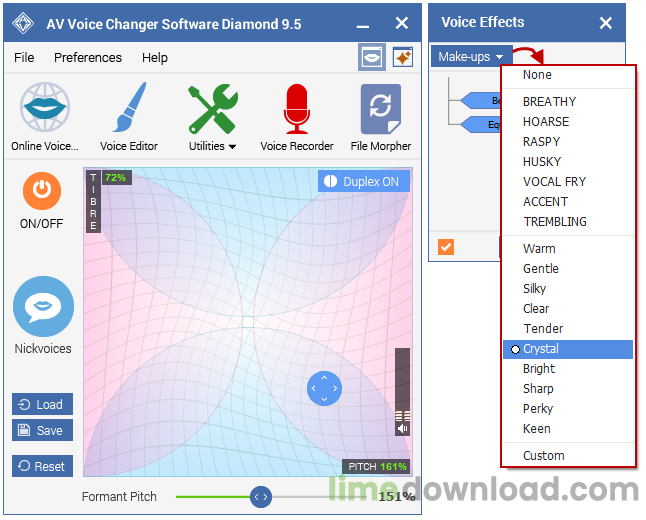Click the vertical TIBRE label tab
This screenshot has height=520, width=646.
[93, 201]
